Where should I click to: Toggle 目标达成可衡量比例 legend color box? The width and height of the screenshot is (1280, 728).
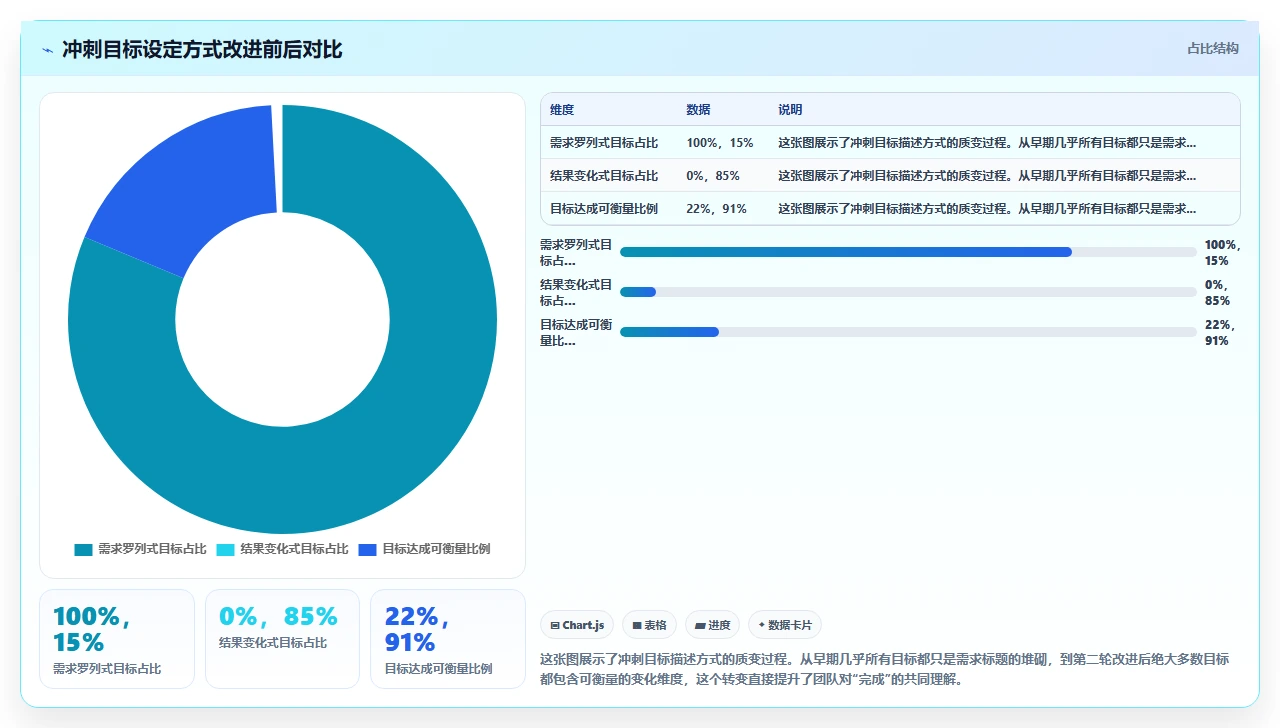coord(367,549)
